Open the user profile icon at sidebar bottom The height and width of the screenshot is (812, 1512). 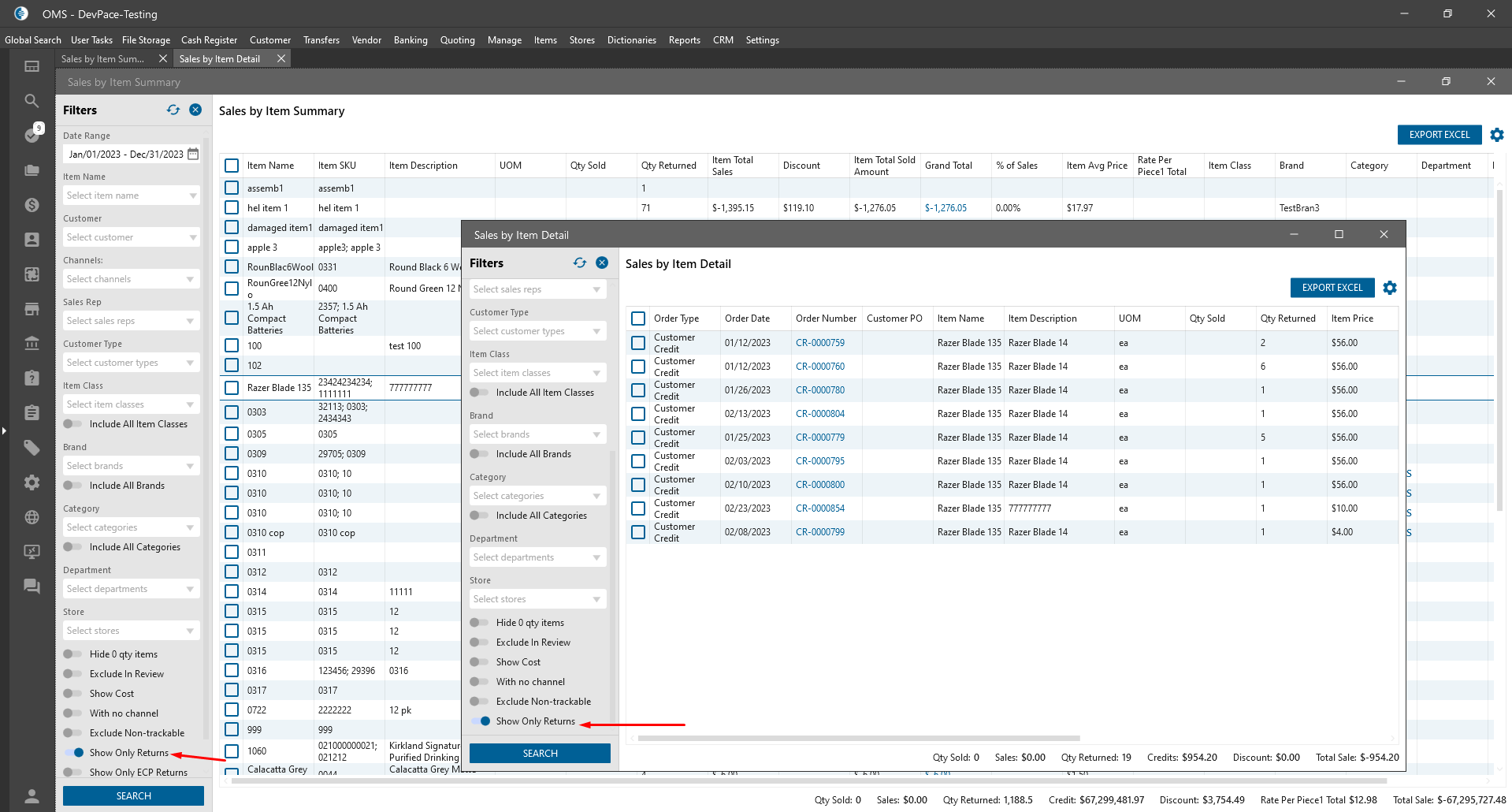click(32, 795)
